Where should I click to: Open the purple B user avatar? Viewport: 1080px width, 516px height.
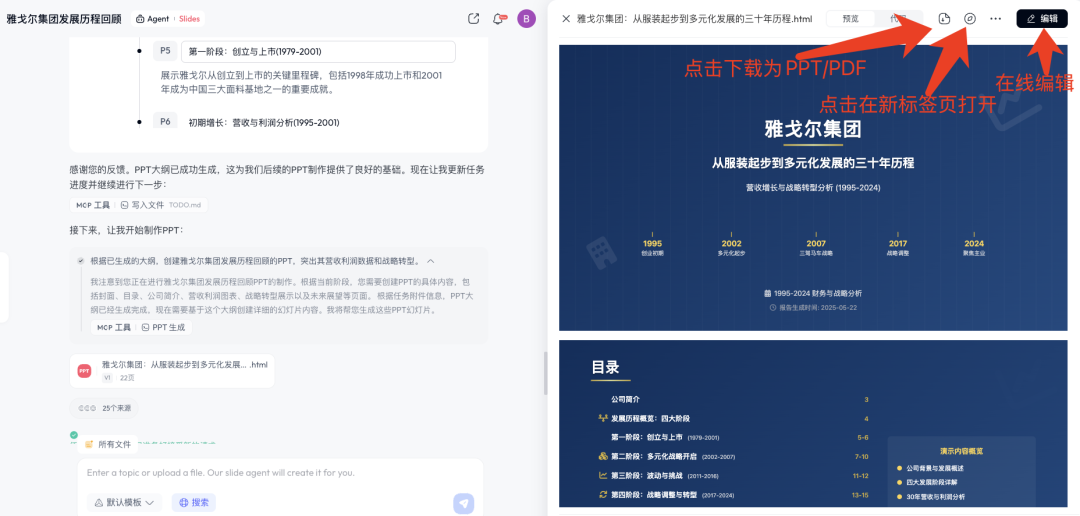coord(526,19)
